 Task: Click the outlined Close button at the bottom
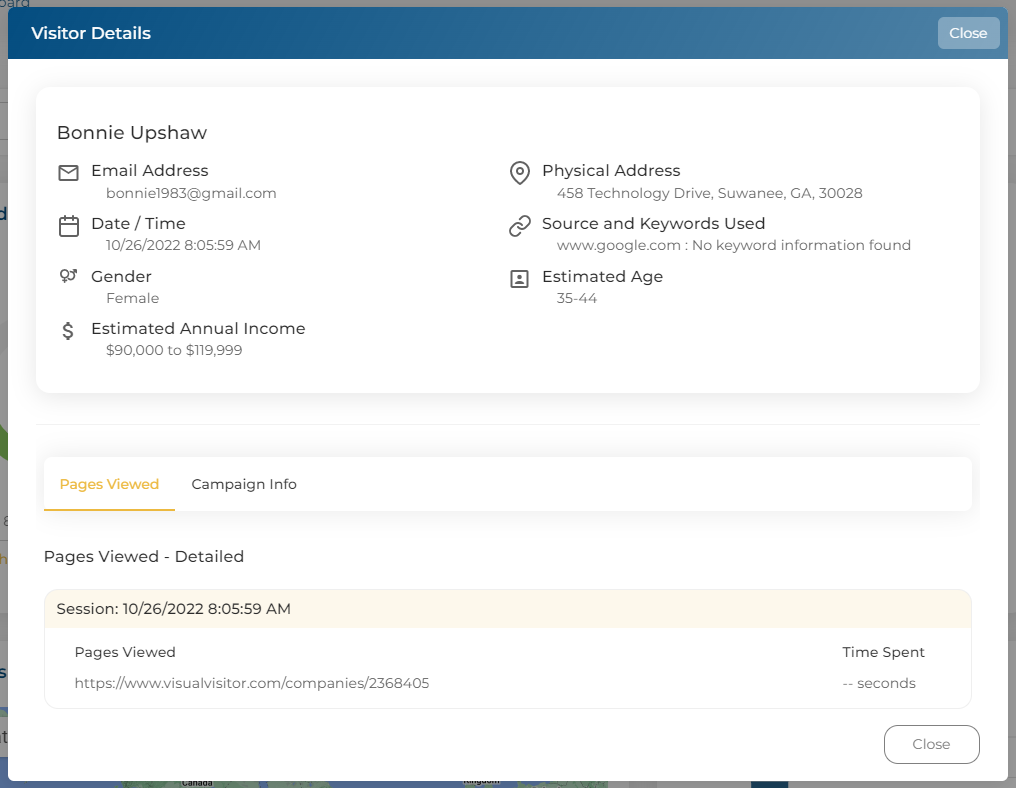coord(931,744)
